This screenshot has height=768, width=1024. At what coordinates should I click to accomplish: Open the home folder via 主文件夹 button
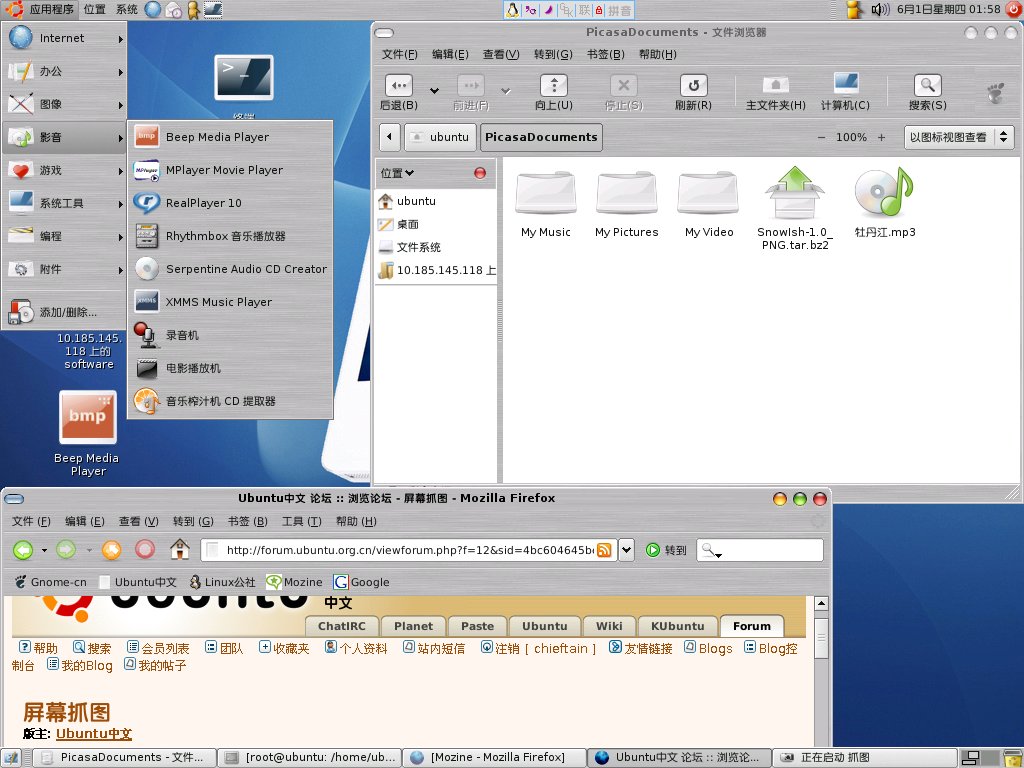[x=776, y=92]
